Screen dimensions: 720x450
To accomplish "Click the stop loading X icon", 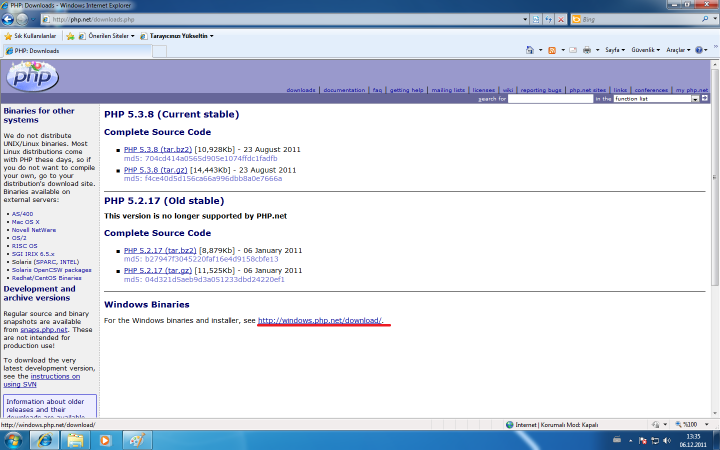I will [563, 19].
